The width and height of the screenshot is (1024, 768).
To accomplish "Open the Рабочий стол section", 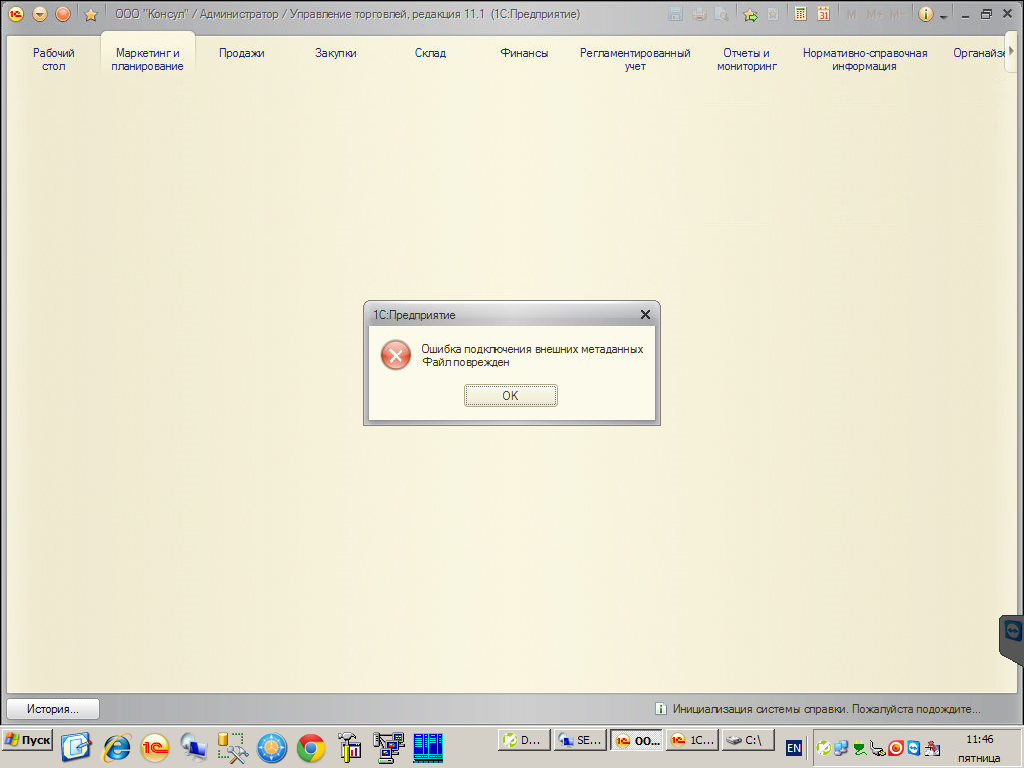I will tap(54, 59).
